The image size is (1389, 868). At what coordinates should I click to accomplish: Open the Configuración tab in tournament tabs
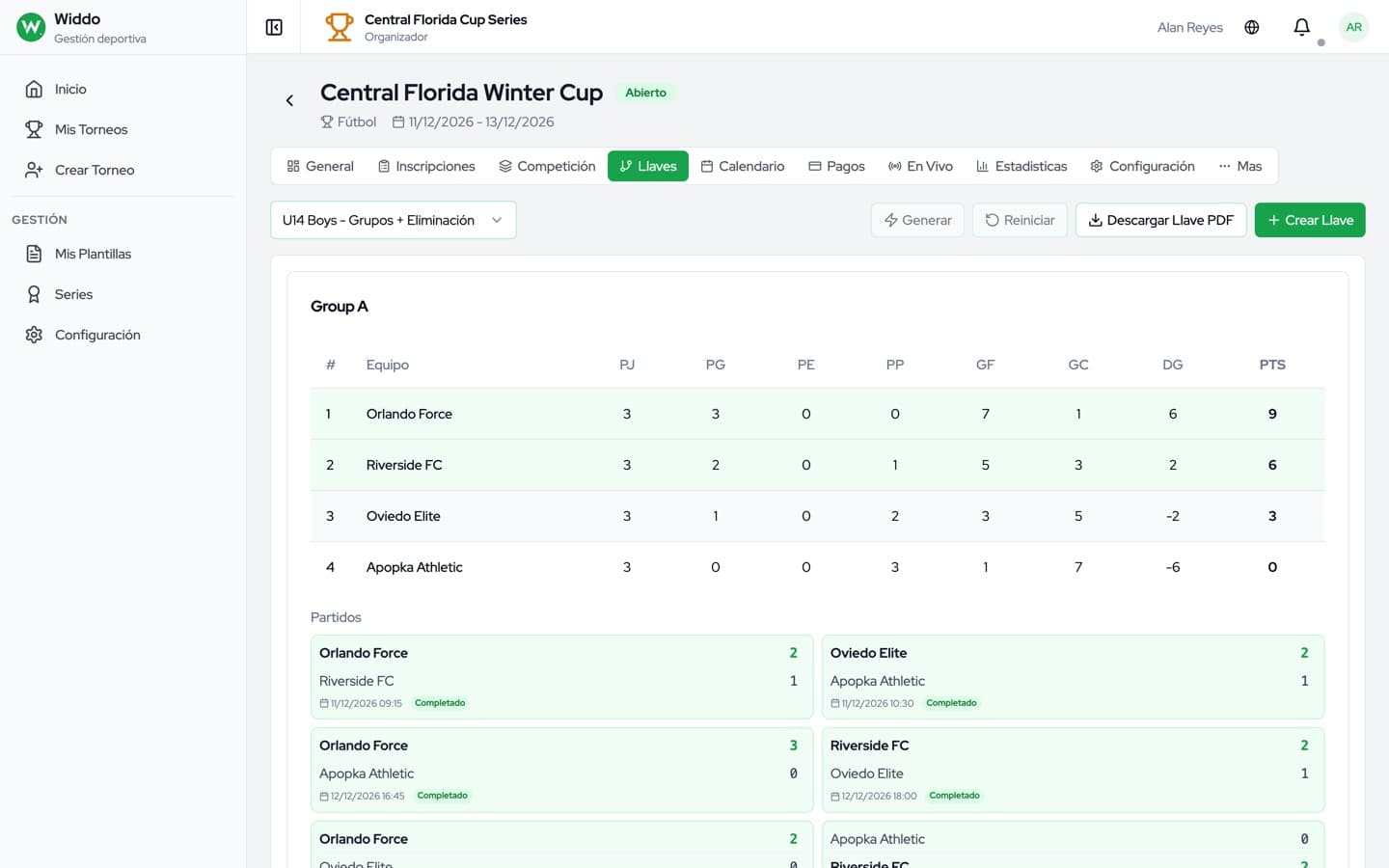pyautogui.click(x=1142, y=166)
